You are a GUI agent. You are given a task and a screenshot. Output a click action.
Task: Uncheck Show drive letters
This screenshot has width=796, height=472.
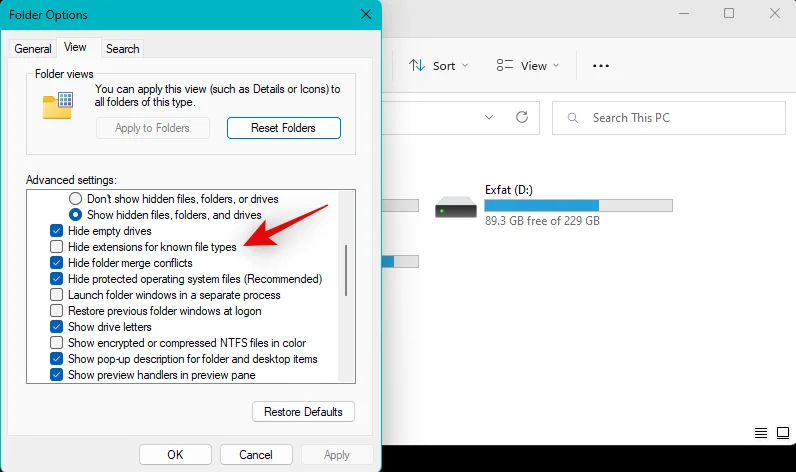point(56,327)
